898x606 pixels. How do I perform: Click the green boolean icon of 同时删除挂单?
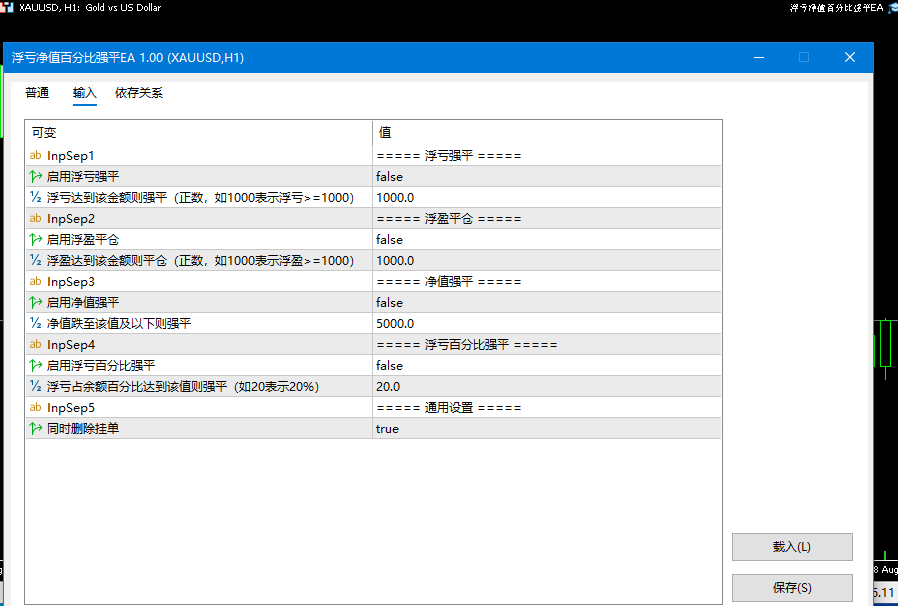point(36,428)
